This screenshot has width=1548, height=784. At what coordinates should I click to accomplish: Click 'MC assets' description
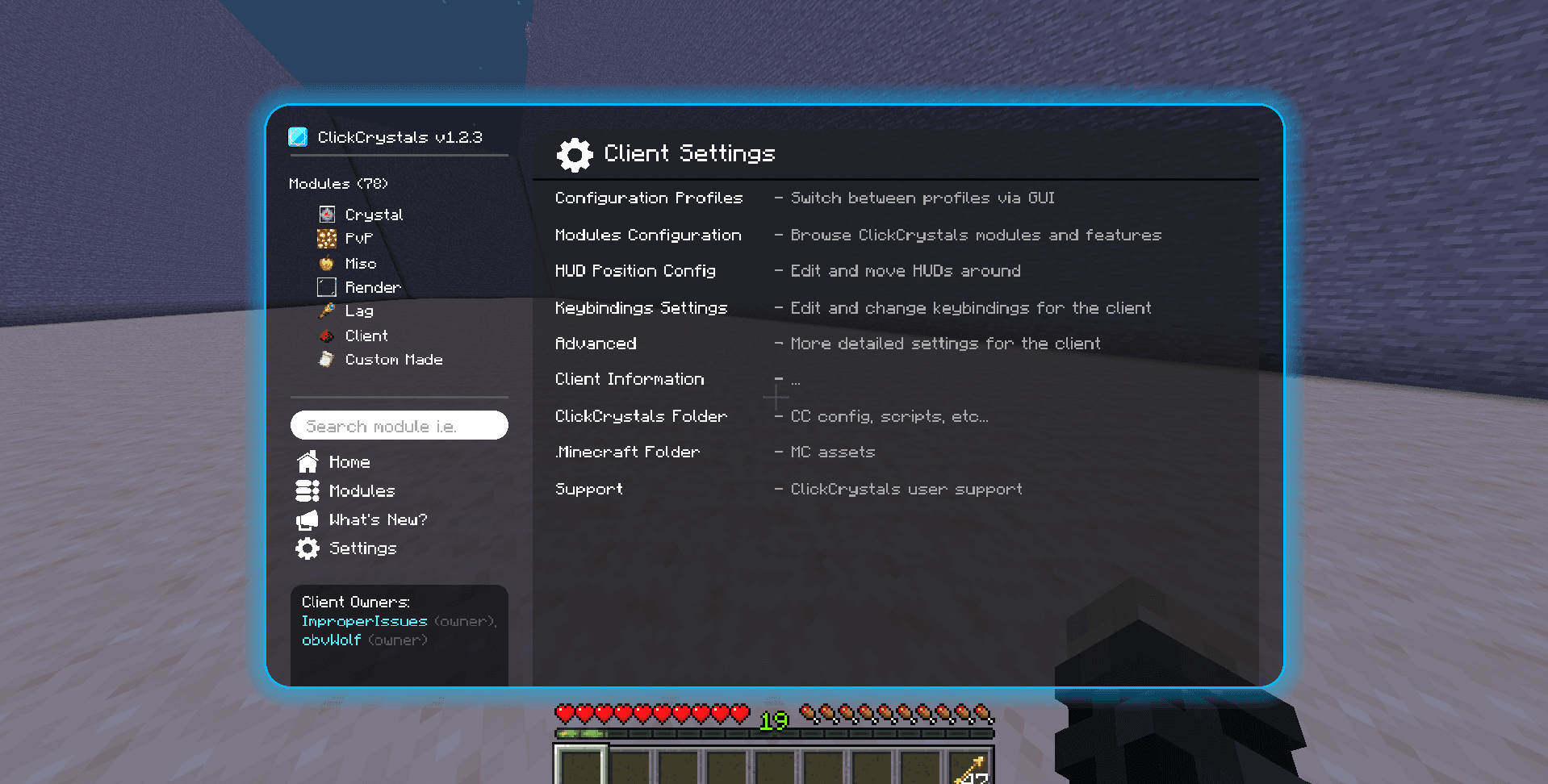click(833, 452)
